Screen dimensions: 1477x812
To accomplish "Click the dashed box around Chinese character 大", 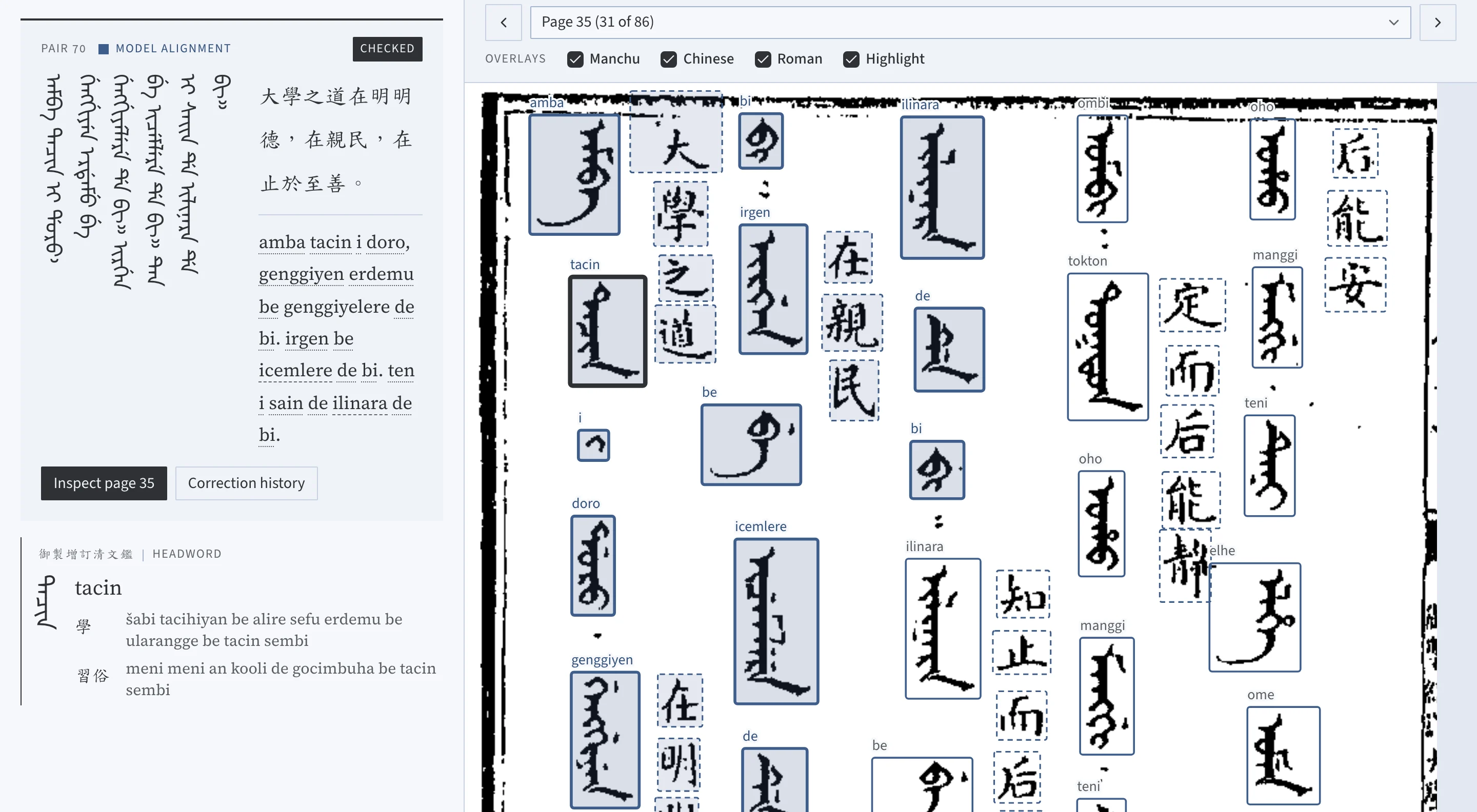I will (x=676, y=132).
